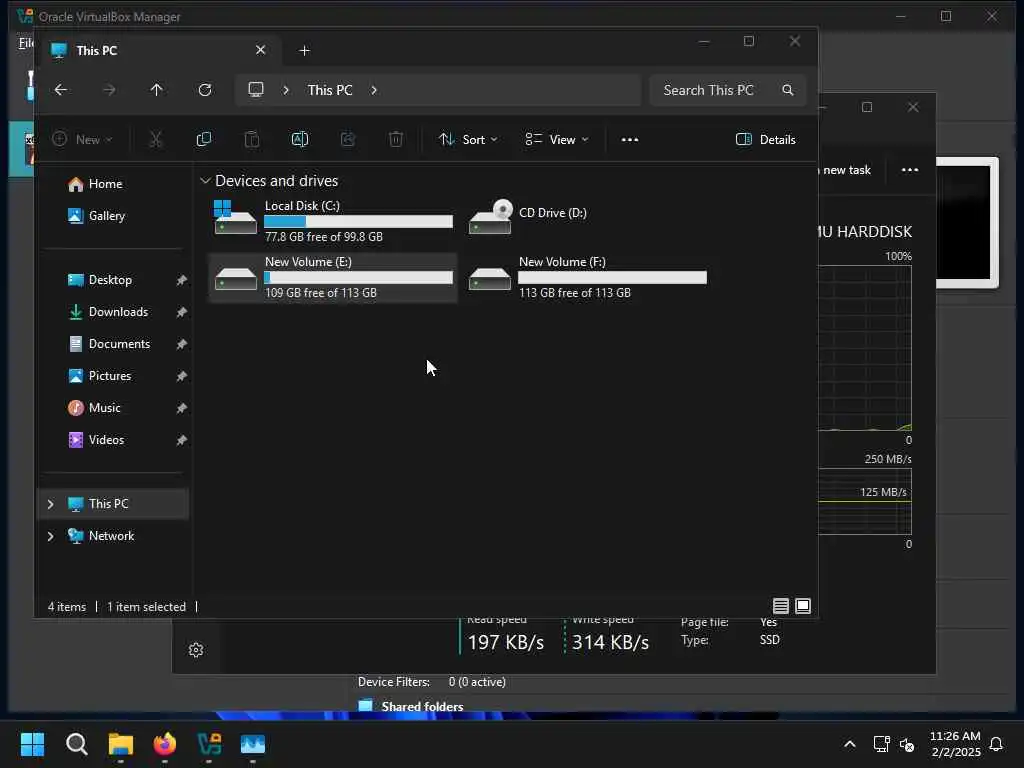Image resolution: width=1024 pixels, height=768 pixels.
Task: Click New Volume (E:) usage bar
Action: 359,278
